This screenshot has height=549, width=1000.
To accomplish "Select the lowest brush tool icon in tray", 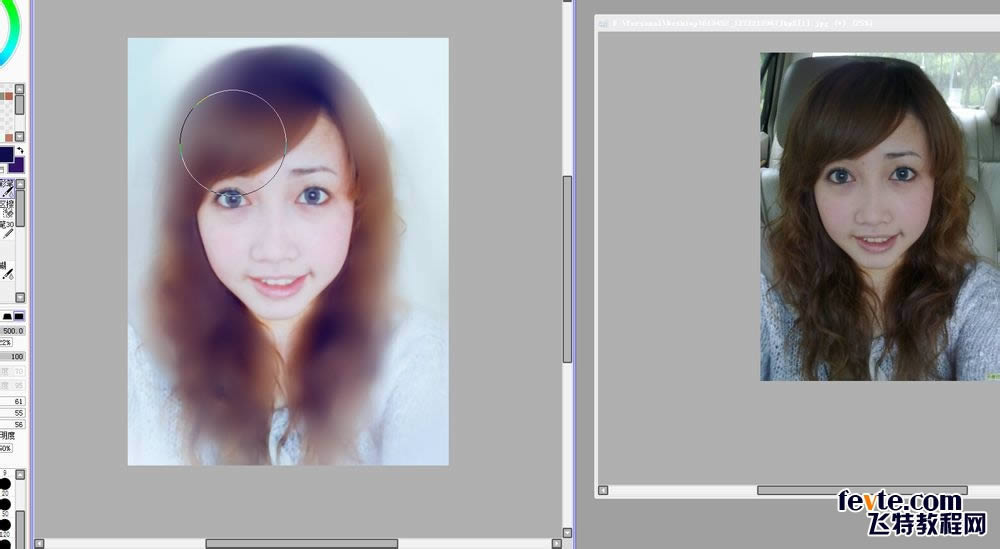I will pyautogui.click(x=8, y=271).
